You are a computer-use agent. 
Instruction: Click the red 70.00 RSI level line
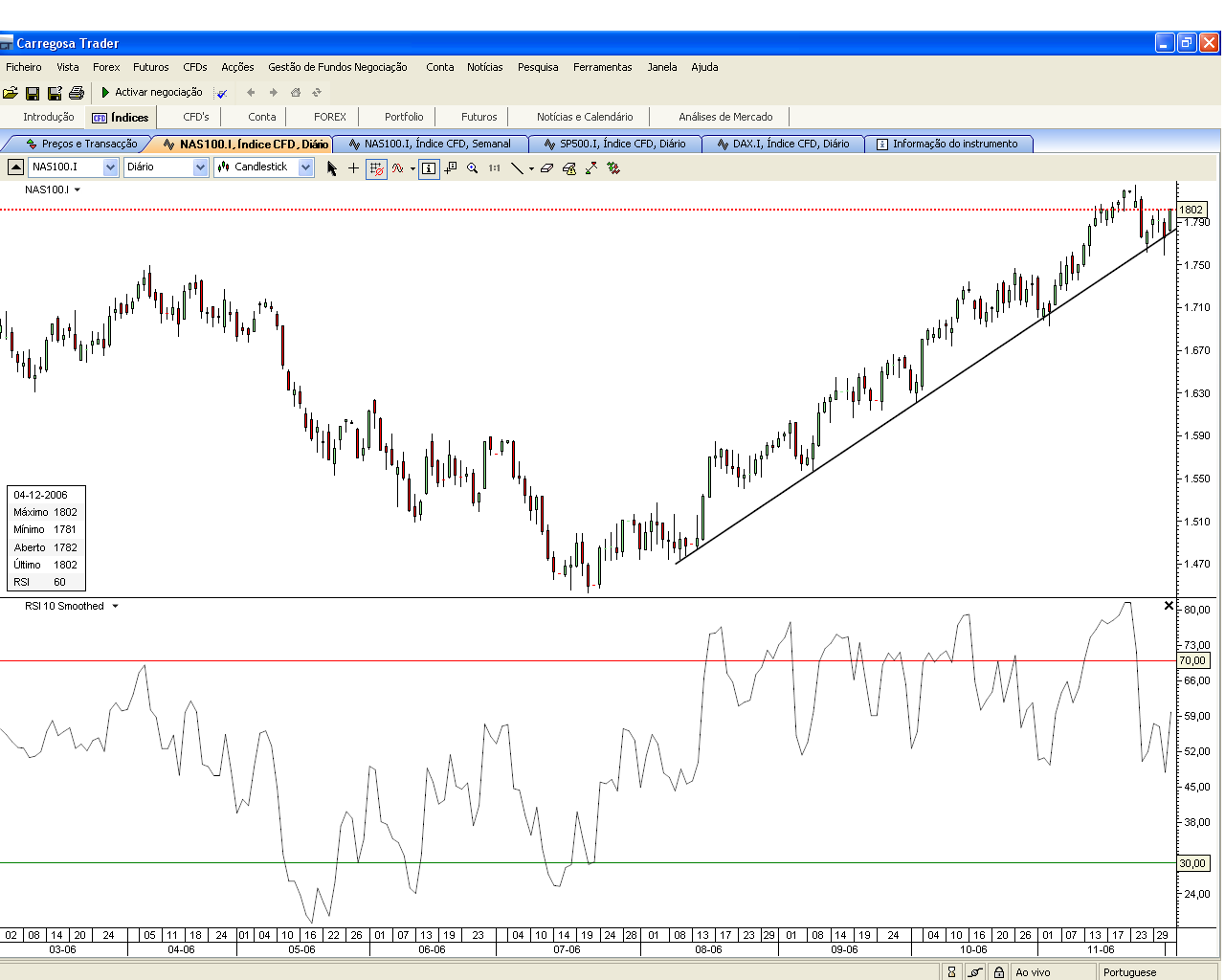tap(574, 660)
